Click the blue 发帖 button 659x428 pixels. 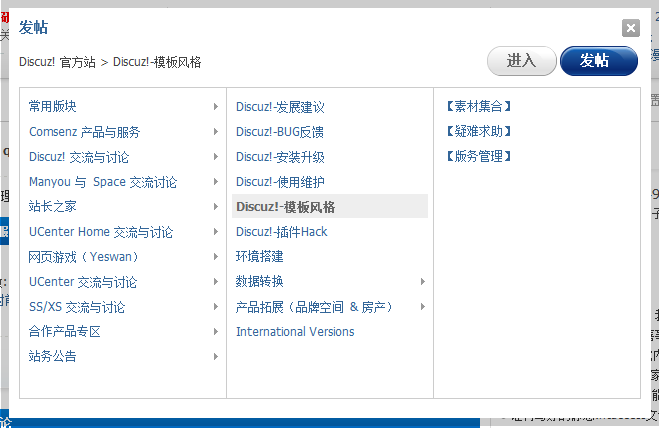click(598, 61)
